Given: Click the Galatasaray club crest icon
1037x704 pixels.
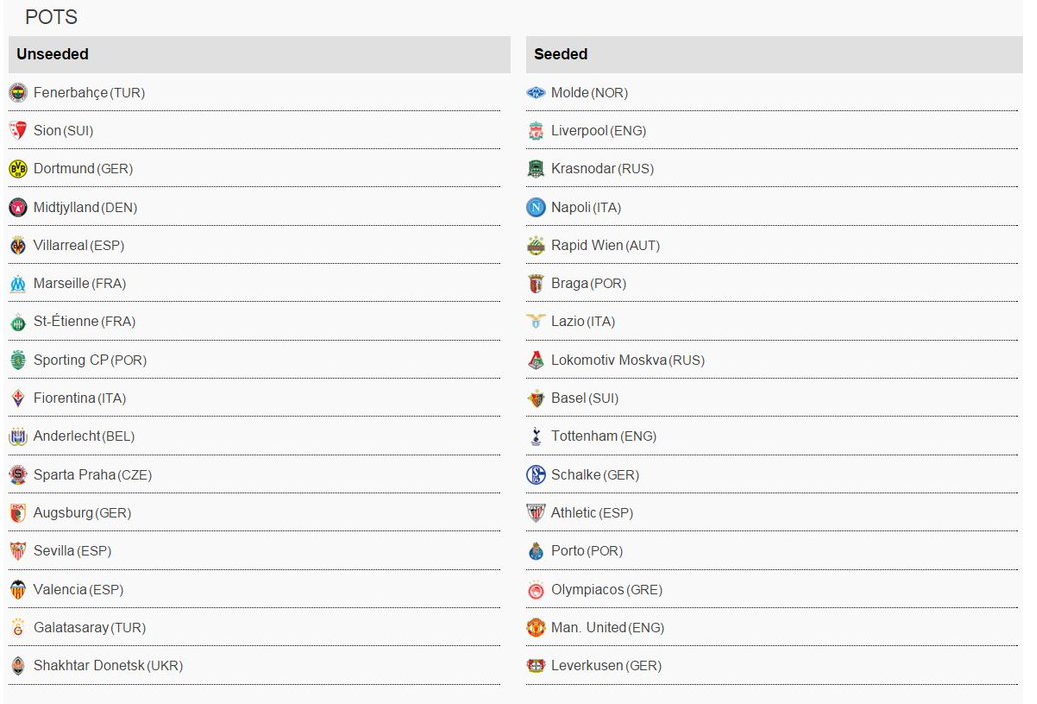Looking at the screenshot, I should (18, 628).
